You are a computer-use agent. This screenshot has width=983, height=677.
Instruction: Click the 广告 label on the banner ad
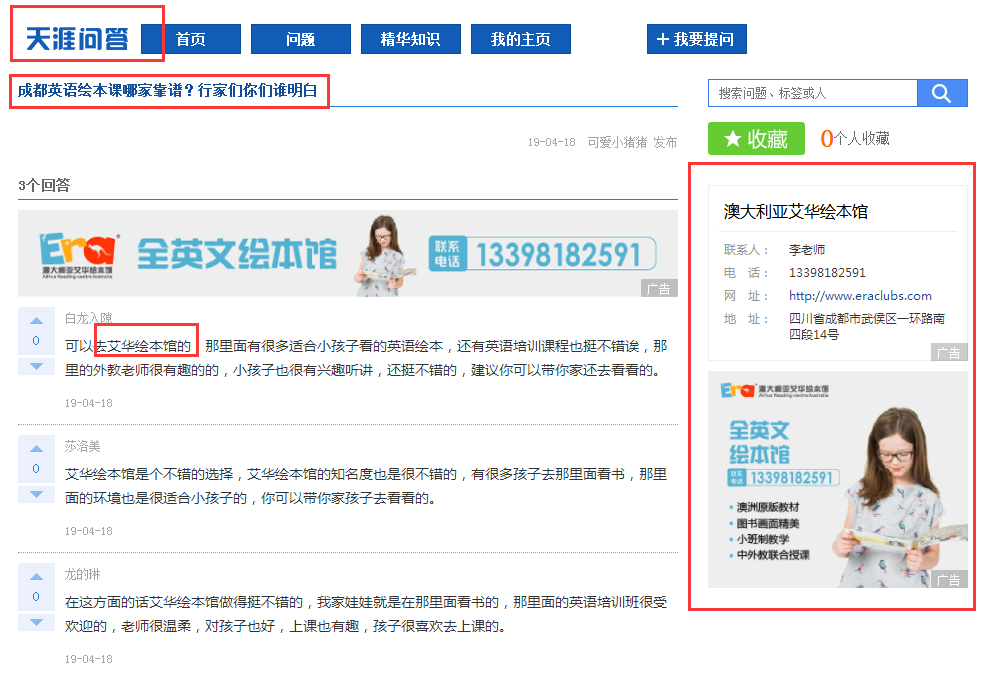coord(659,288)
